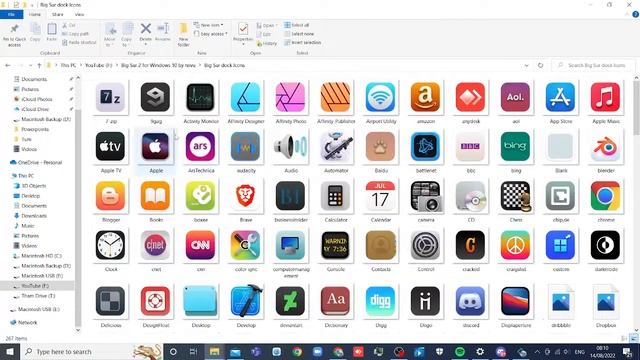Open the Move to dropdown

(110, 35)
